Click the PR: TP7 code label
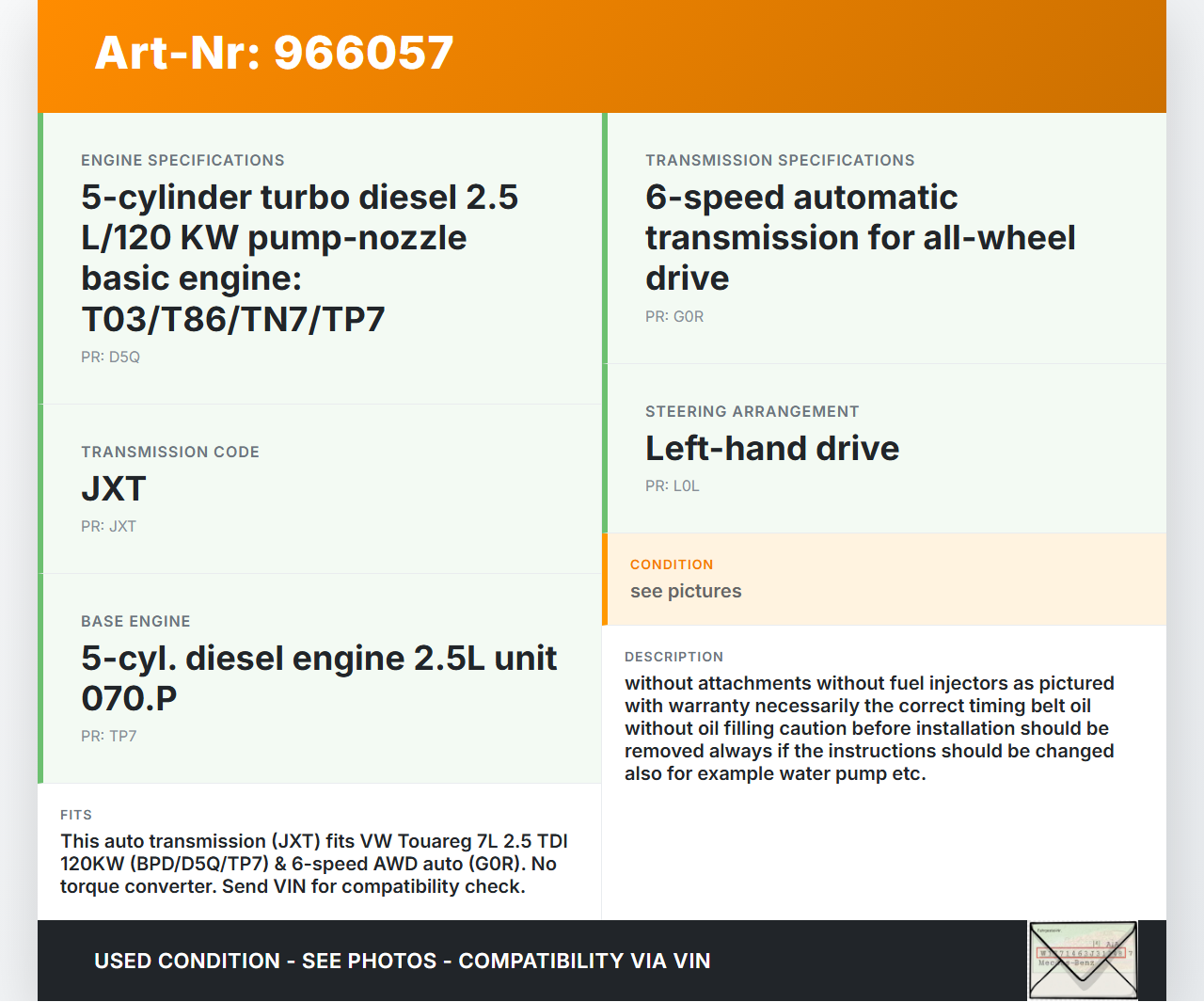1204x1002 pixels. point(108,737)
